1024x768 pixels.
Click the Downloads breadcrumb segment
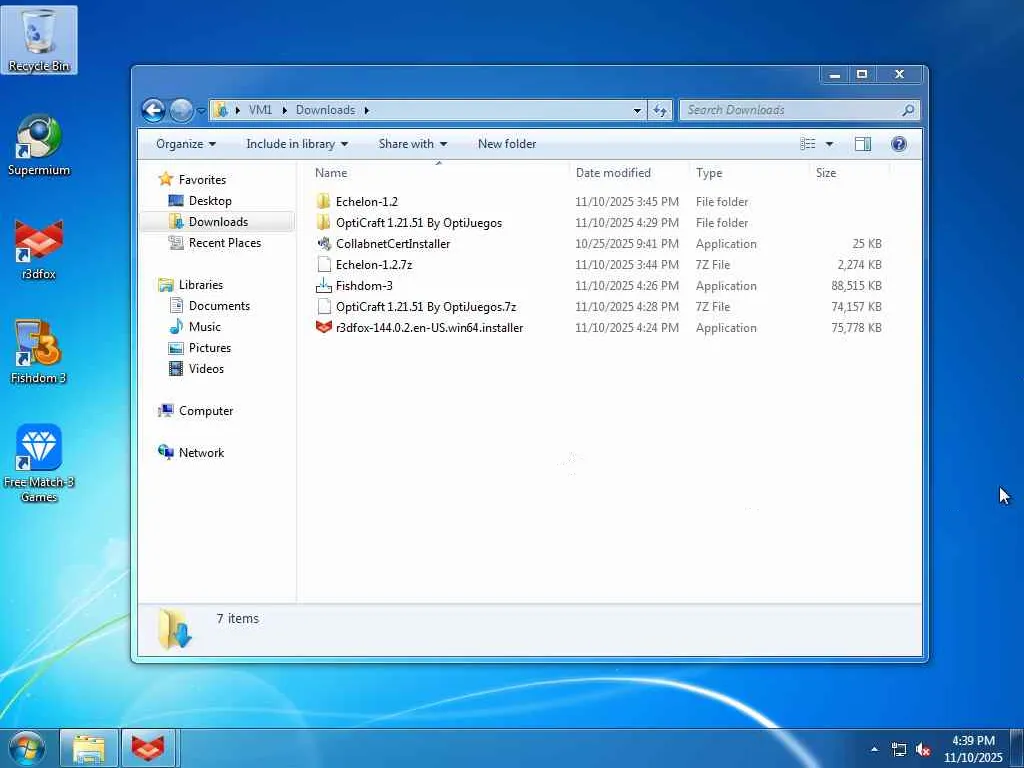click(325, 110)
